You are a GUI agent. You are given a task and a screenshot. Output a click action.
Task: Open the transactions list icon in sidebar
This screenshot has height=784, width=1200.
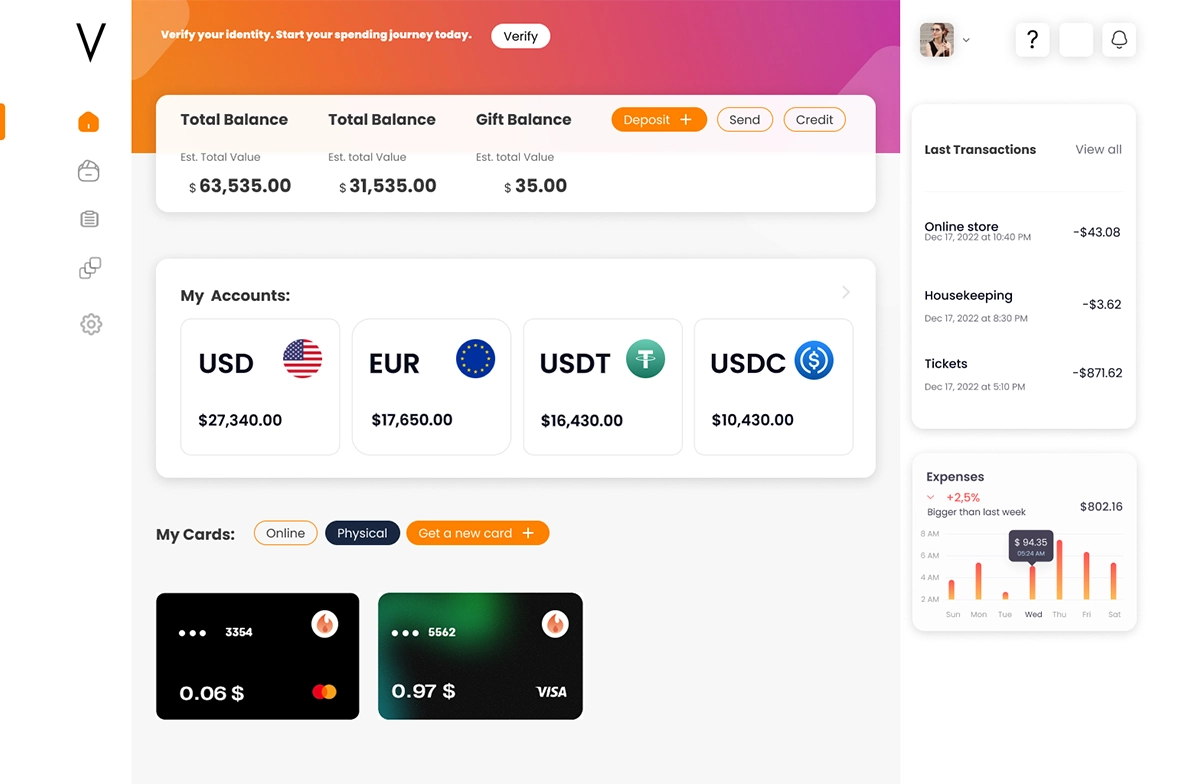click(89, 219)
